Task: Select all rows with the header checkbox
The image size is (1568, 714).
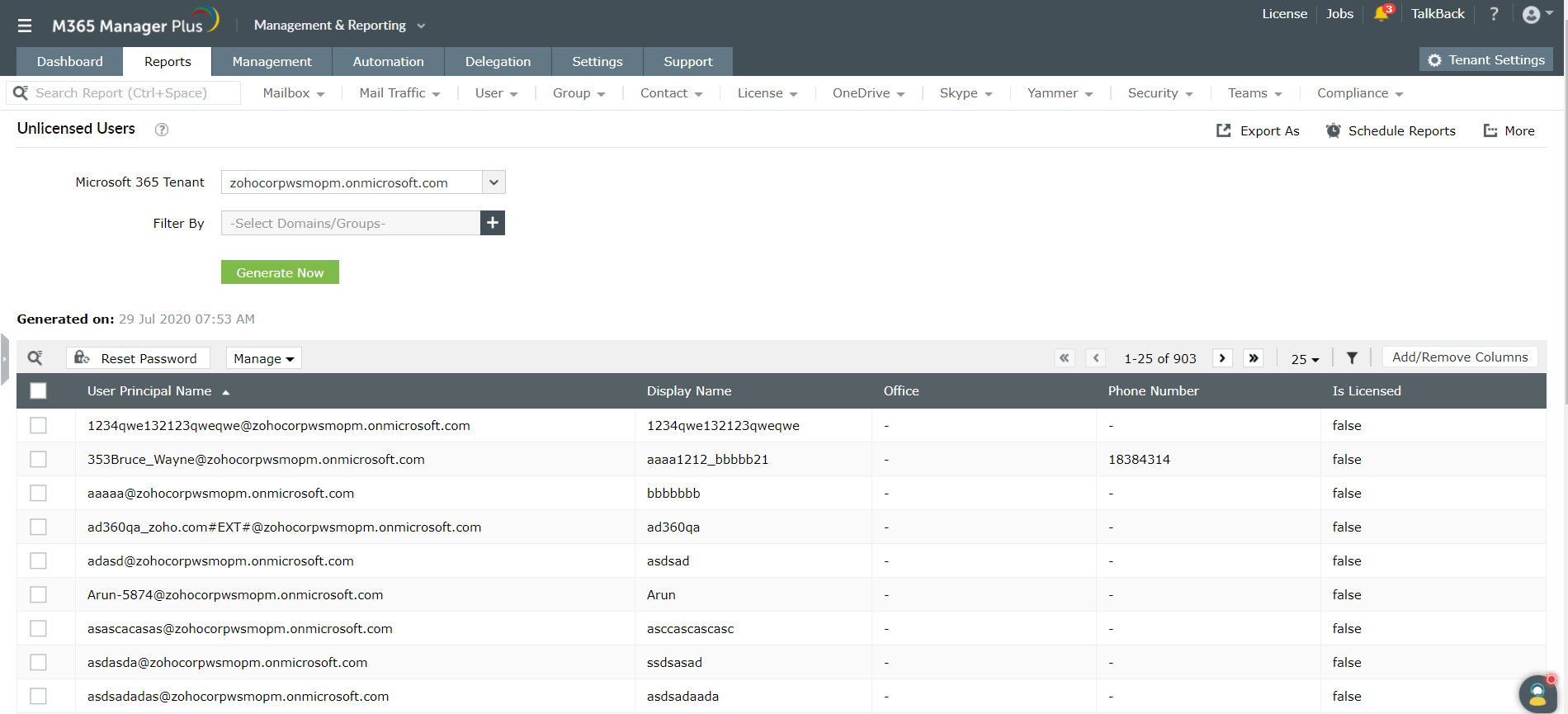Action: click(38, 391)
